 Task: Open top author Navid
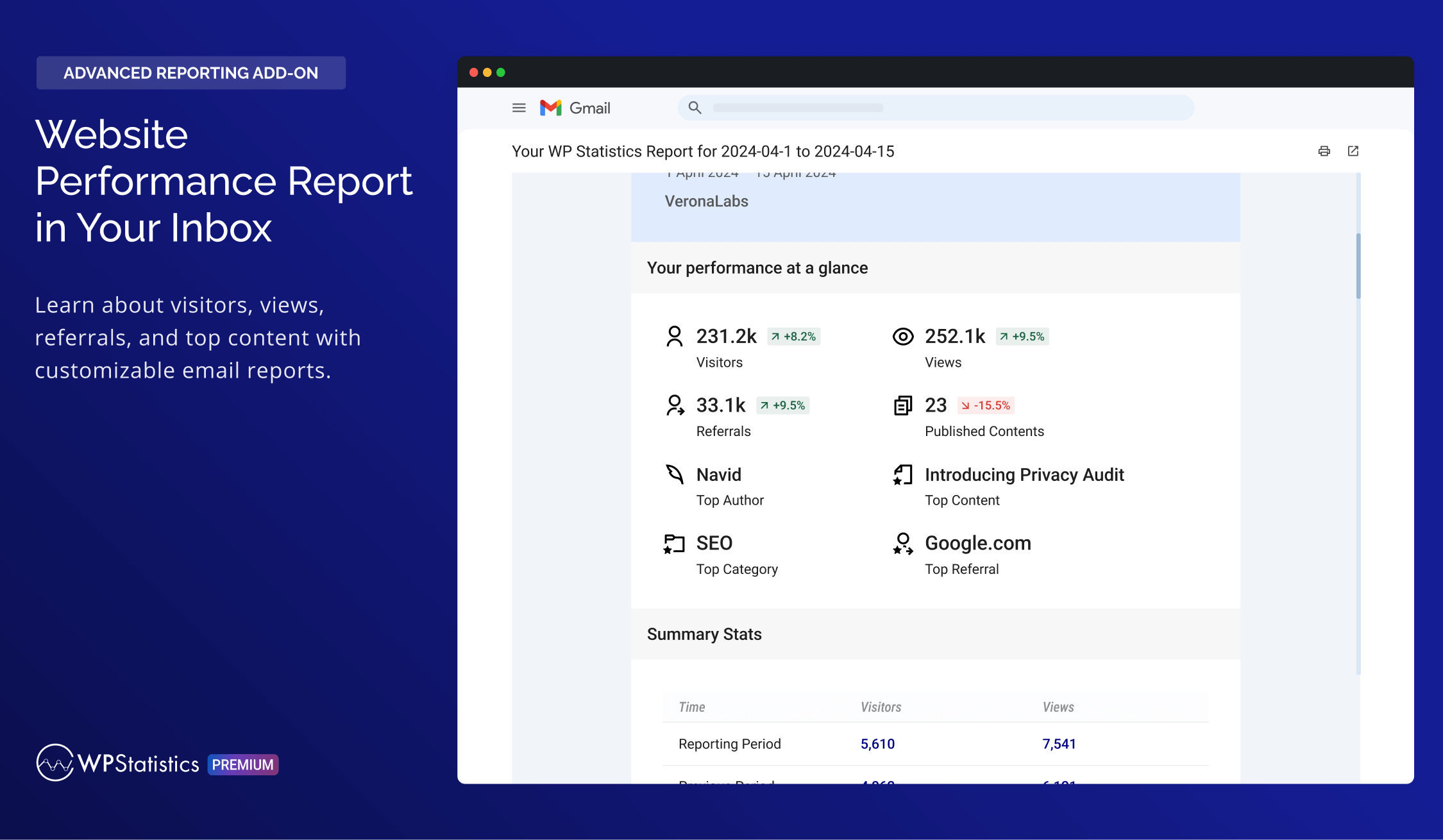click(719, 475)
